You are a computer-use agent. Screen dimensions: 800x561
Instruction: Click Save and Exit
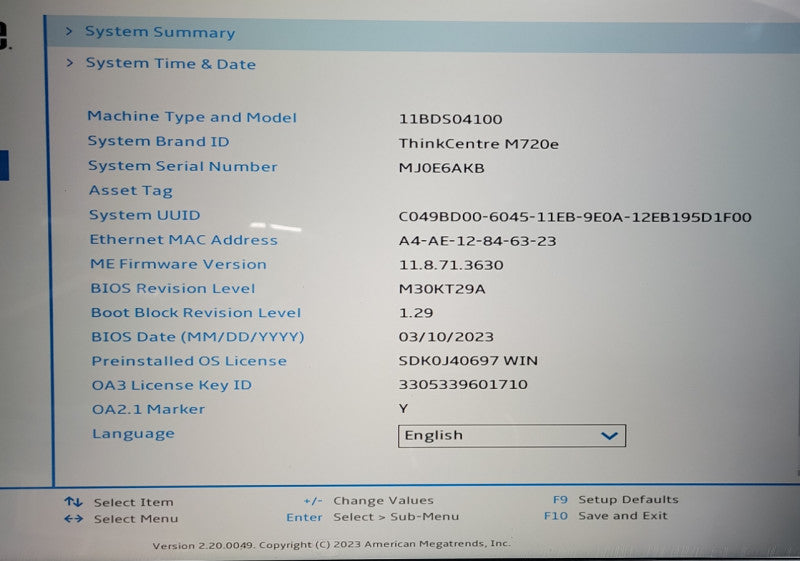pyautogui.click(x=622, y=516)
